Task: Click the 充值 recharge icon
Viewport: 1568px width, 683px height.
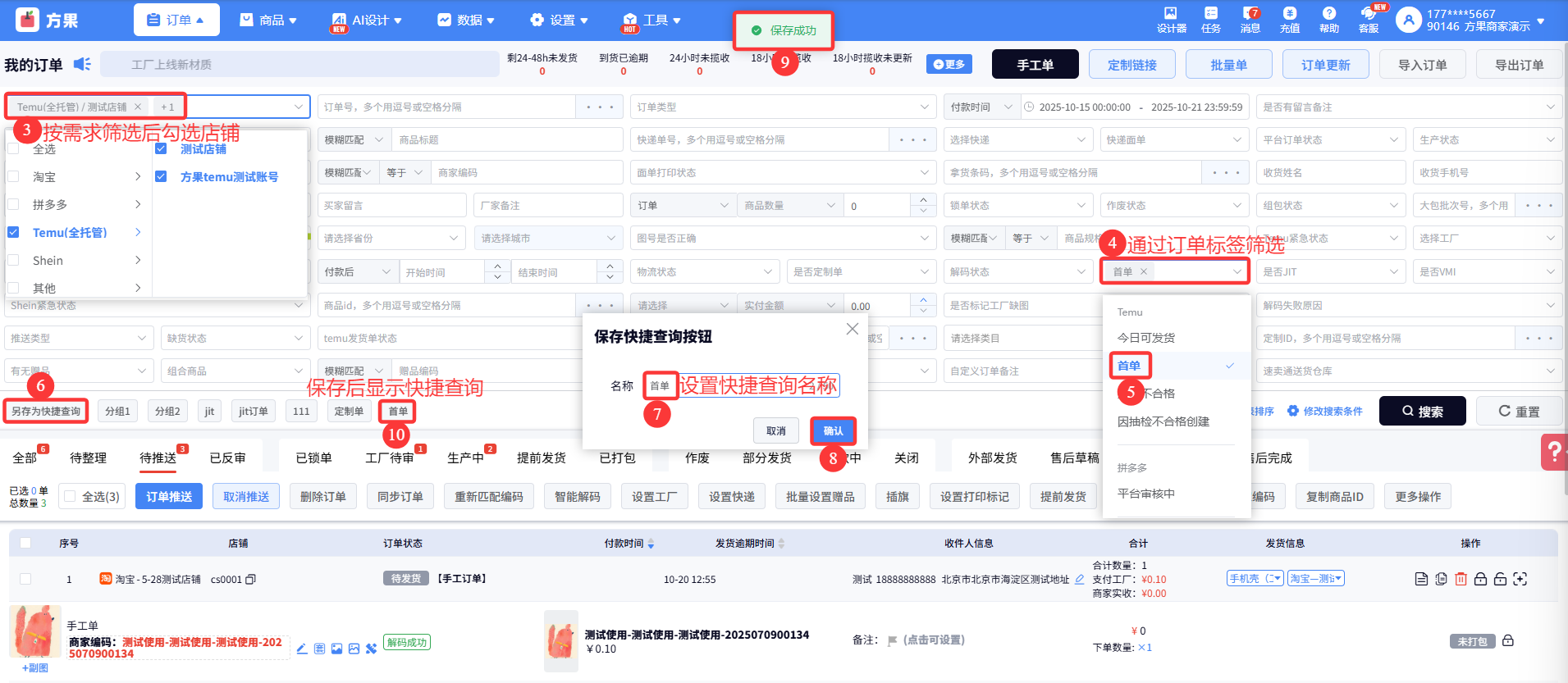Action: coord(1290,14)
